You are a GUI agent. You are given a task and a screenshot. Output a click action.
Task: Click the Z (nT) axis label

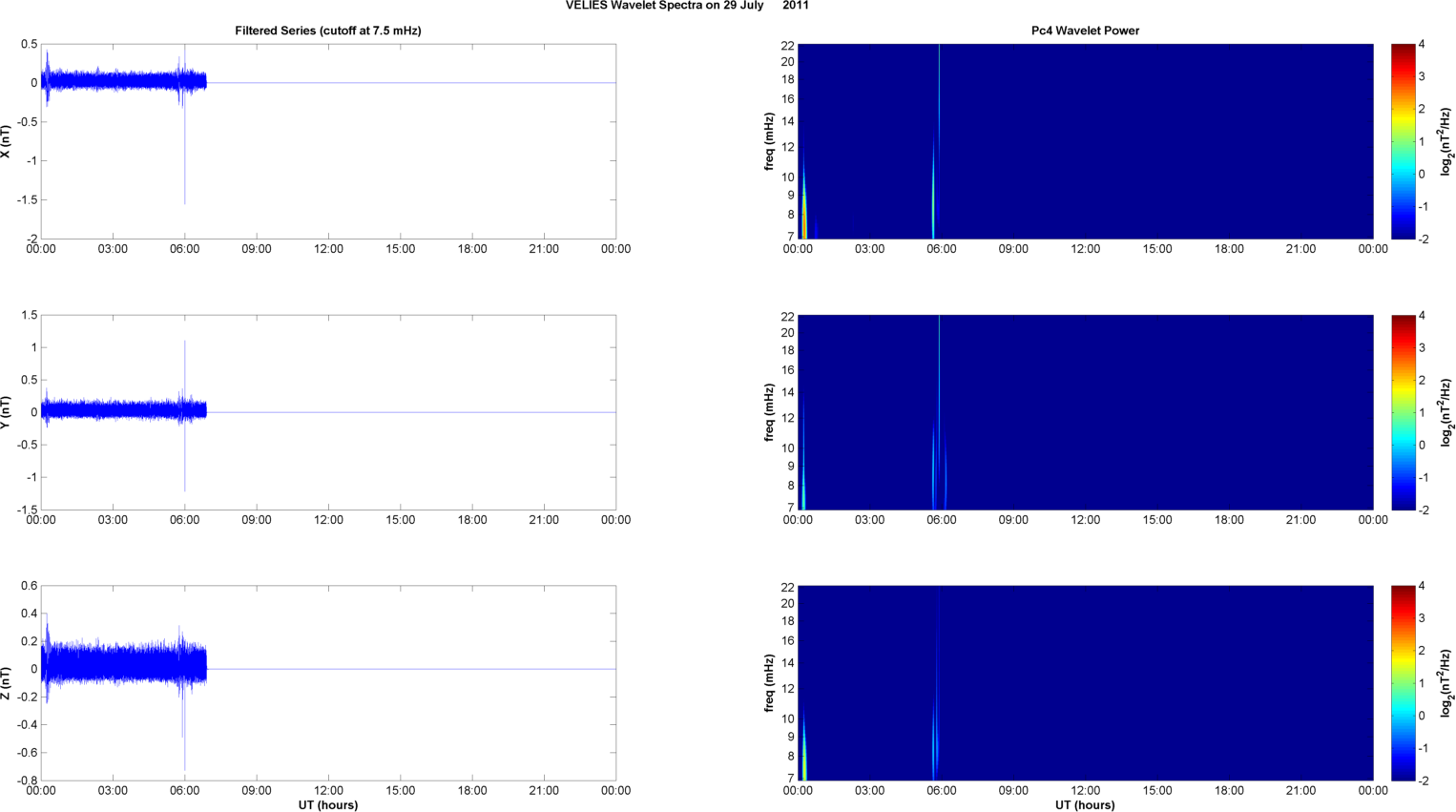[x=6, y=683]
